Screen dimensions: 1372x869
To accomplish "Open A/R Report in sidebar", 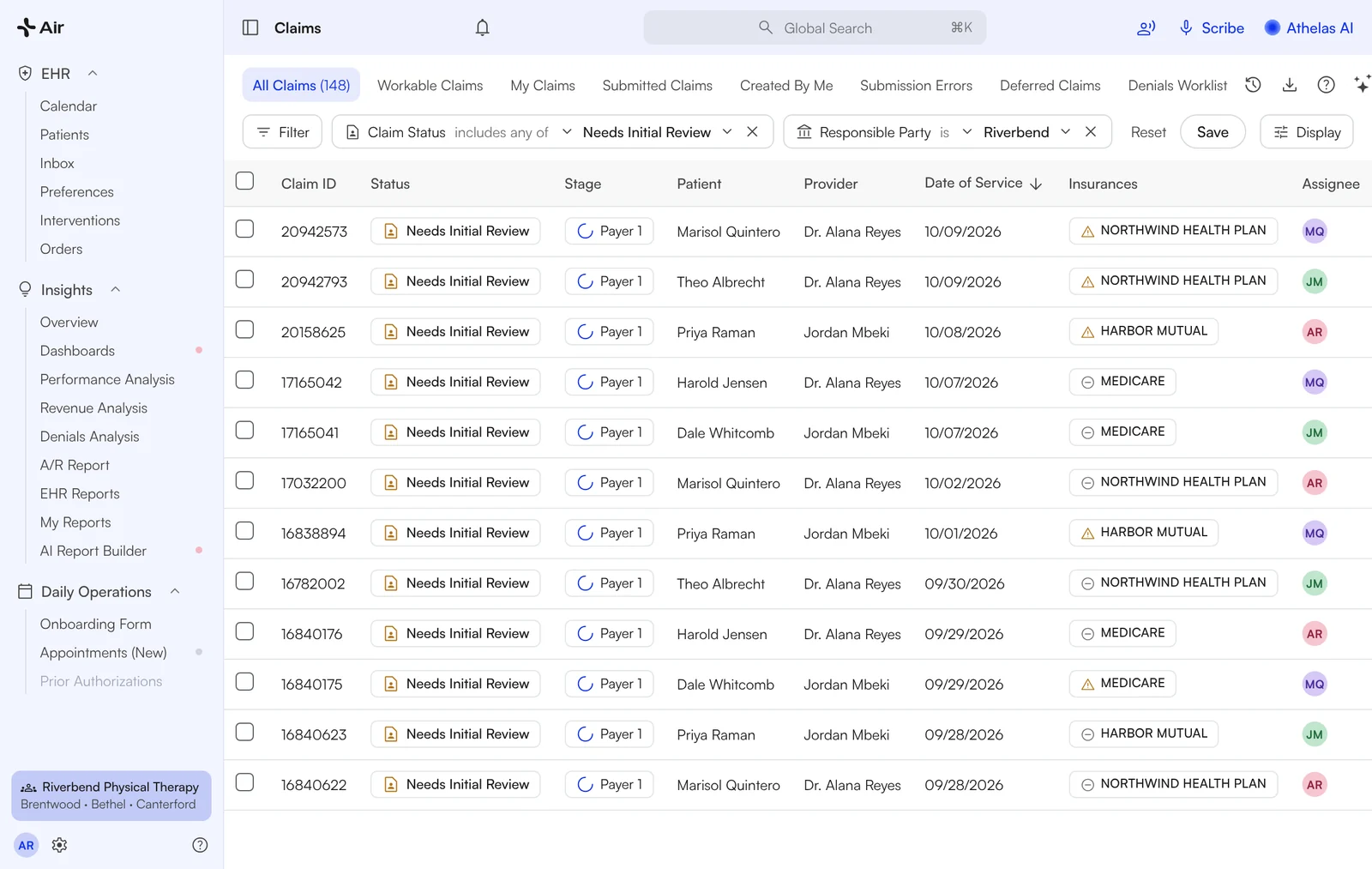I will point(75,465).
